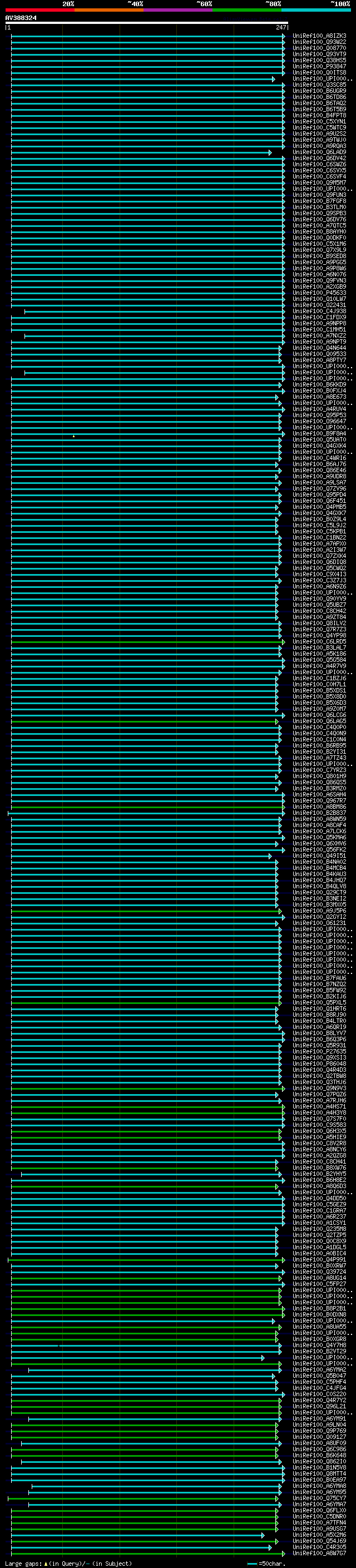Image resolution: width=356 pixels, height=1568 pixels.
Task: Click the UniRef100_Q09127 label
Action: click(x=319, y=1437)
